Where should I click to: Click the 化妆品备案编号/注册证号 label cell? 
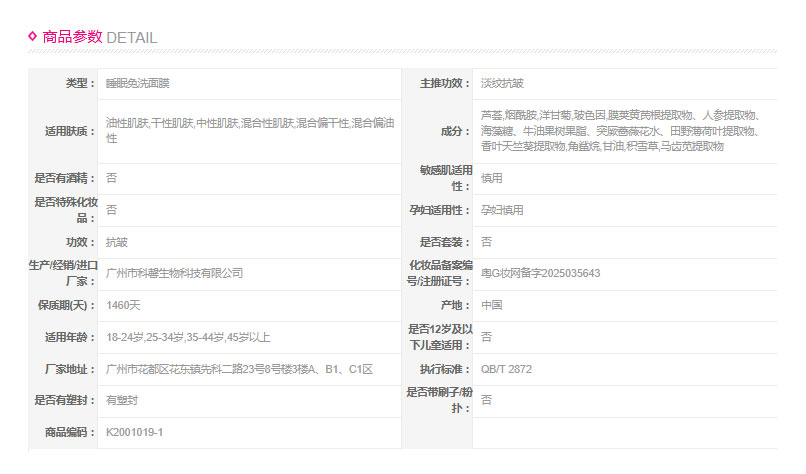tap(438, 273)
